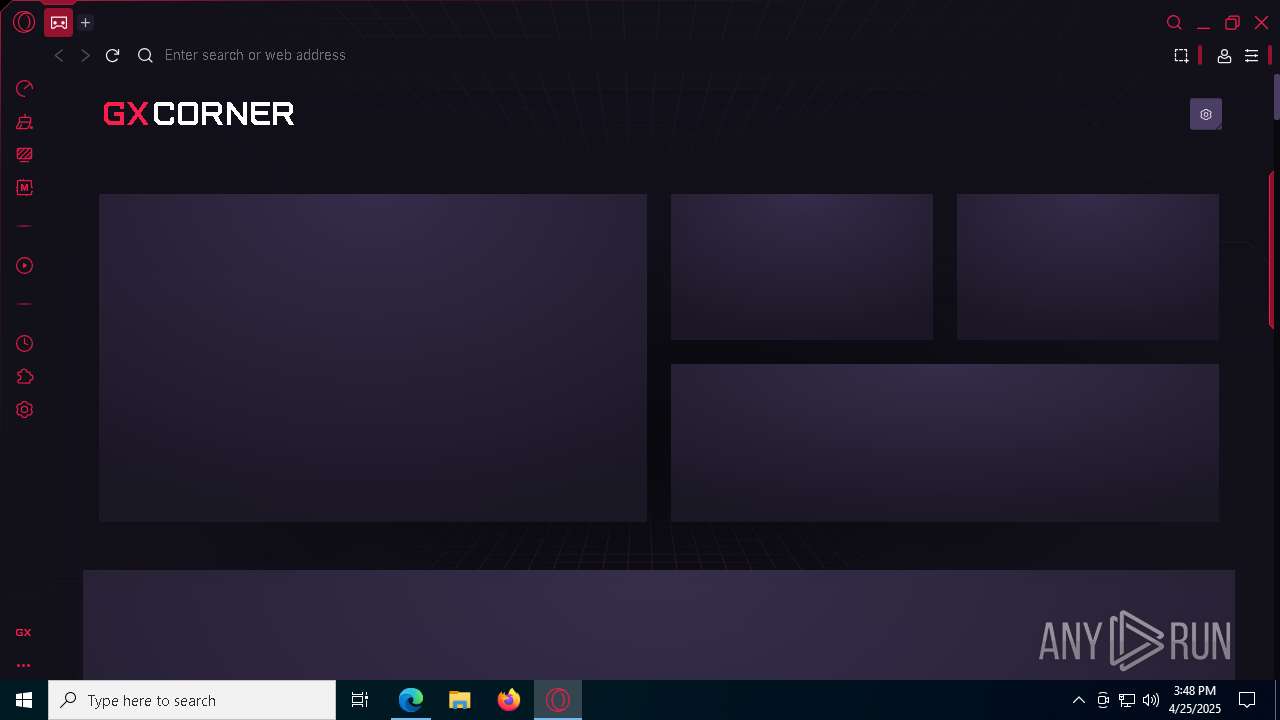Open the Opera GX main menu logo
Image resolution: width=1280 pixels, height=720 pixels.
(x=24, y=22)
